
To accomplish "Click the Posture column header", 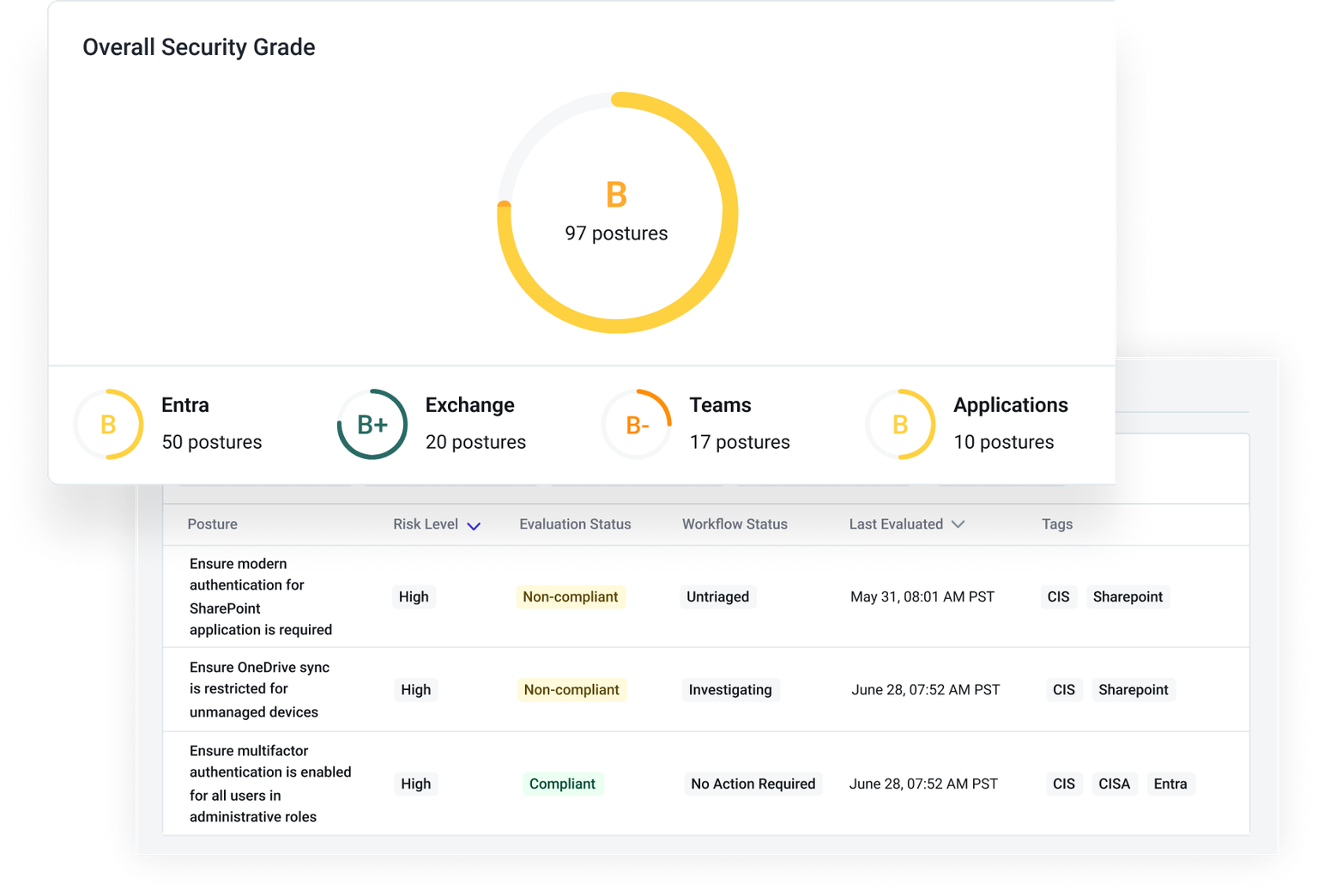I will coord(212,524).
